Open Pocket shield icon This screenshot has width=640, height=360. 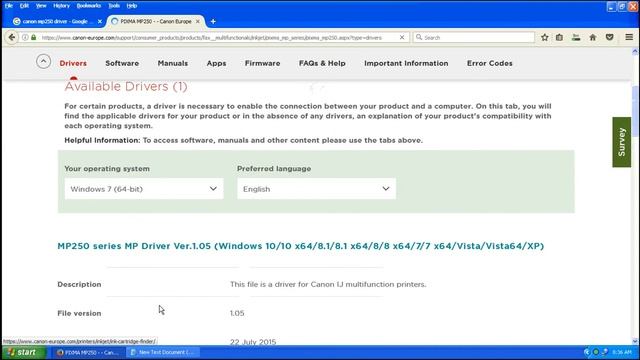click(609, 38)
